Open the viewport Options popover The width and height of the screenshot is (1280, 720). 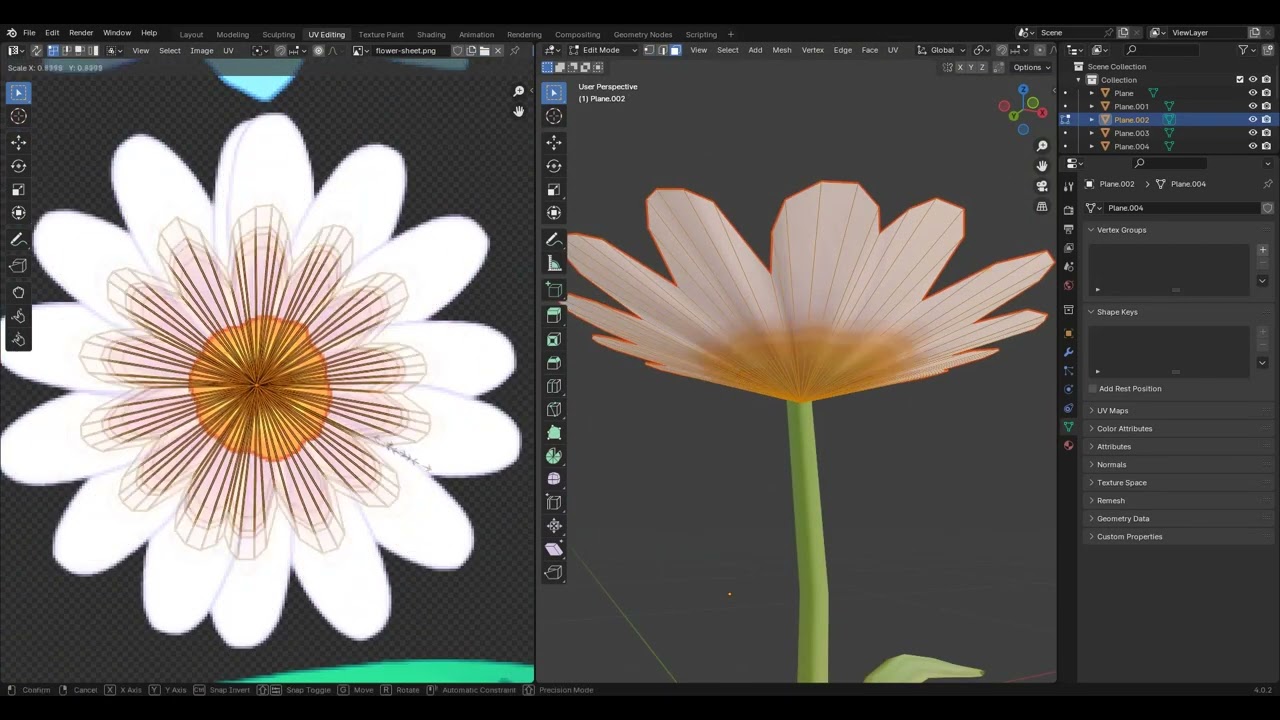[x=1031, y=67]
